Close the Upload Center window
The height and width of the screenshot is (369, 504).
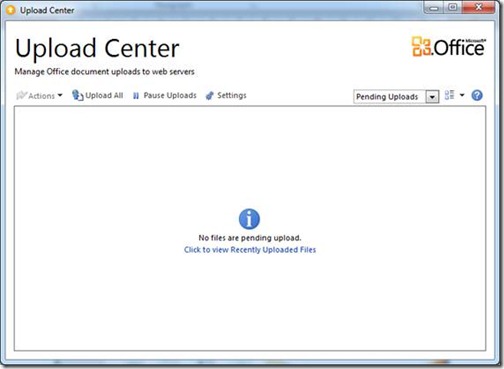click(478, 8)
